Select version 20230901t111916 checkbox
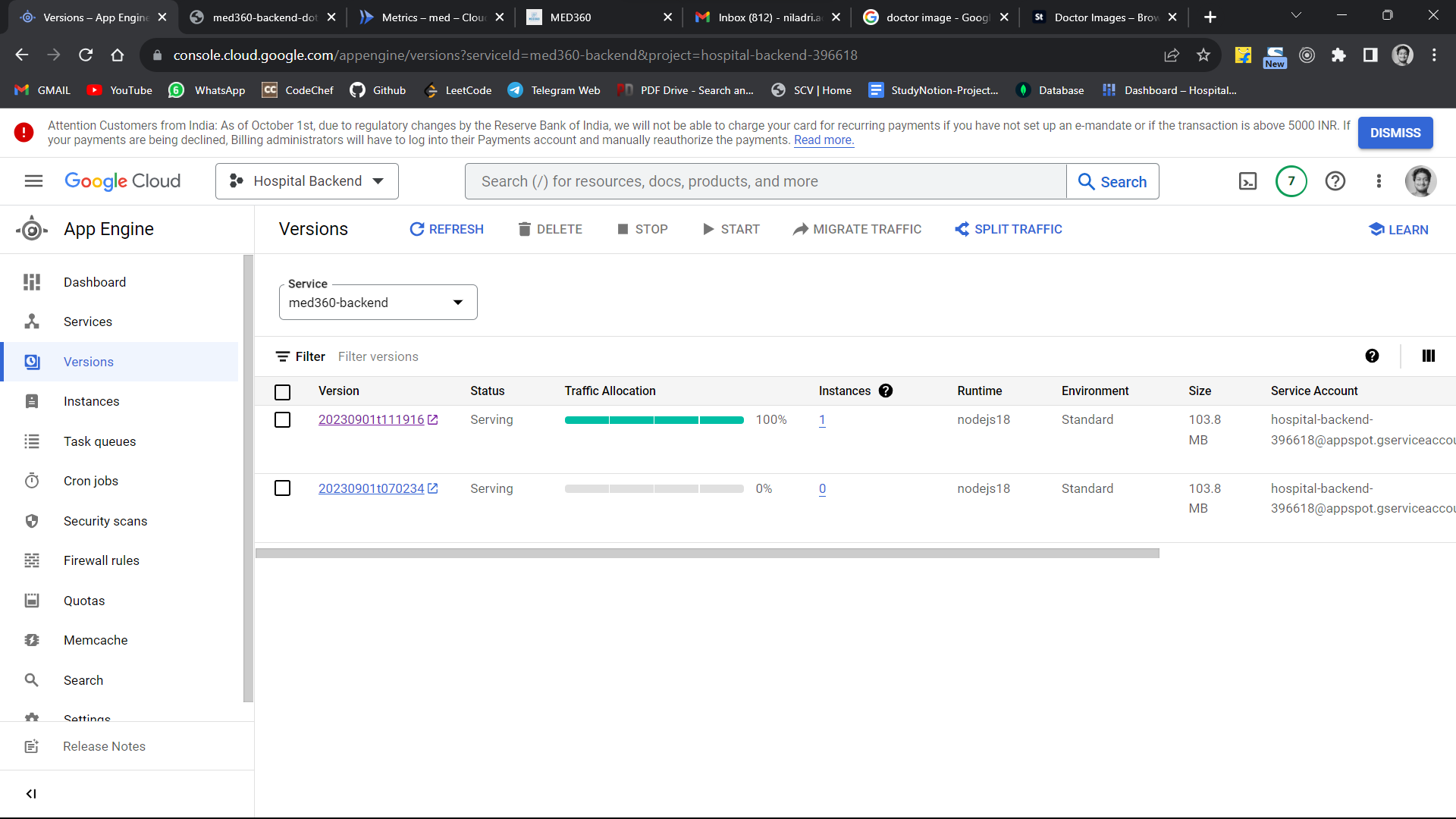The width and height of the screenshot is (1456, 819). pos(283,419)
